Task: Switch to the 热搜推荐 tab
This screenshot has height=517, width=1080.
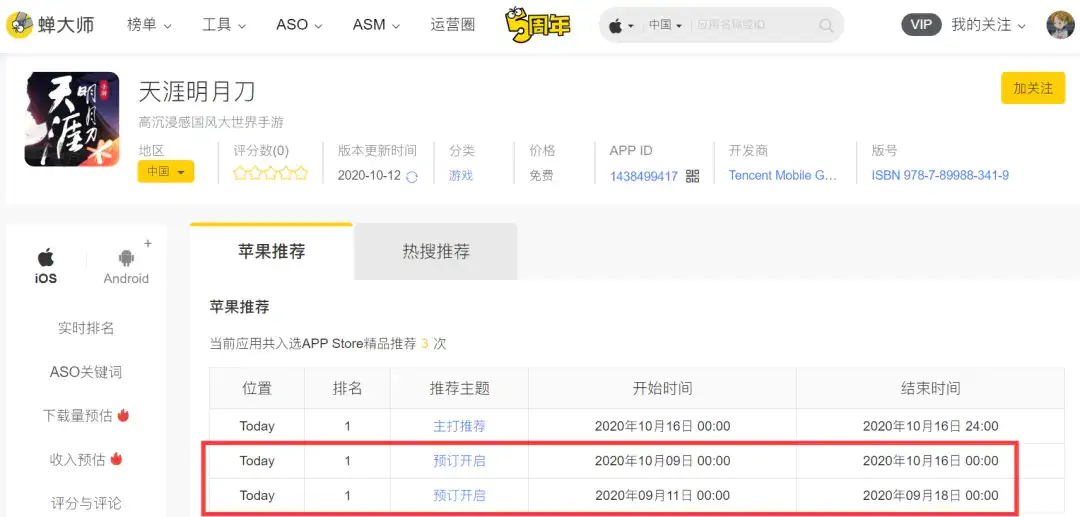Action: coord(436,251)
